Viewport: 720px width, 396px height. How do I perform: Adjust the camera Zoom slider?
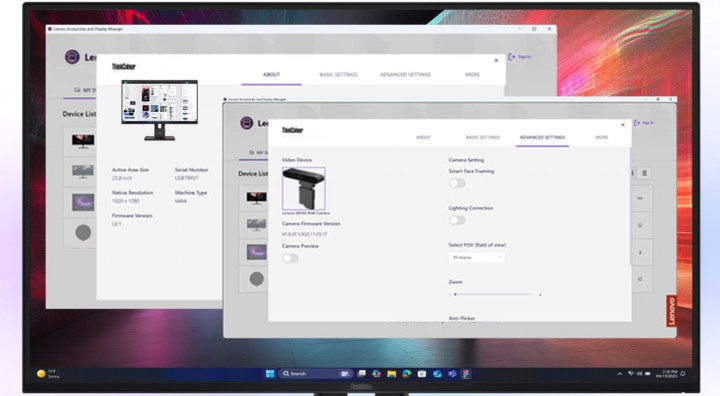point(493,294)
